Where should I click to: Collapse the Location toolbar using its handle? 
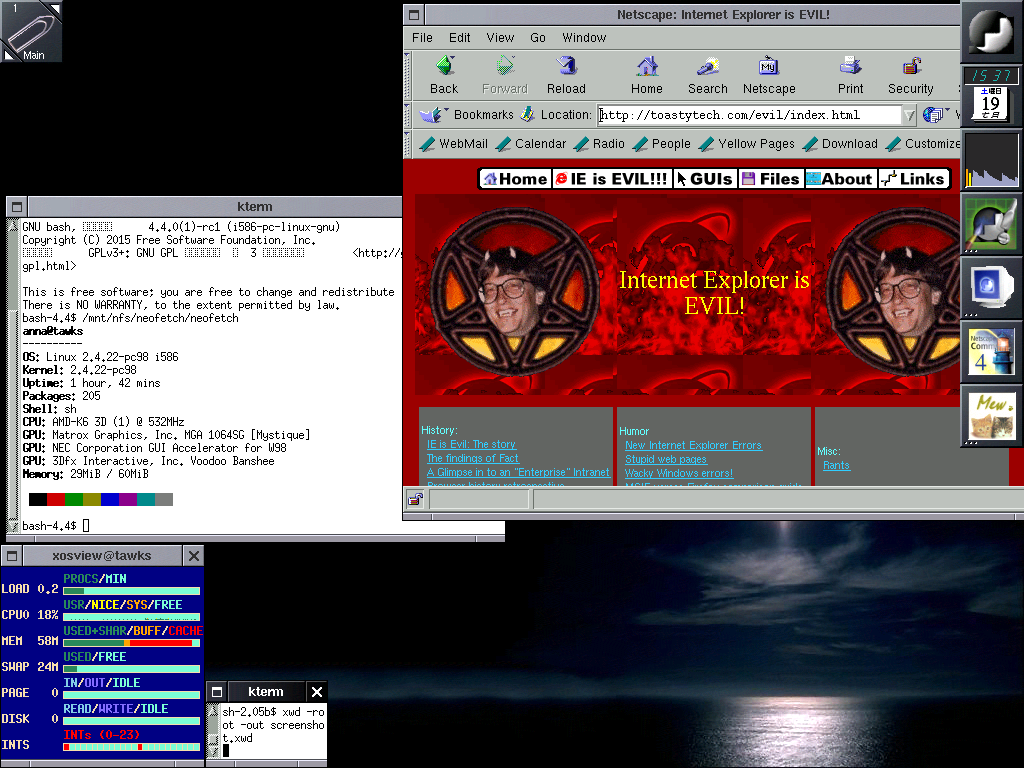[x=408, y=115]
